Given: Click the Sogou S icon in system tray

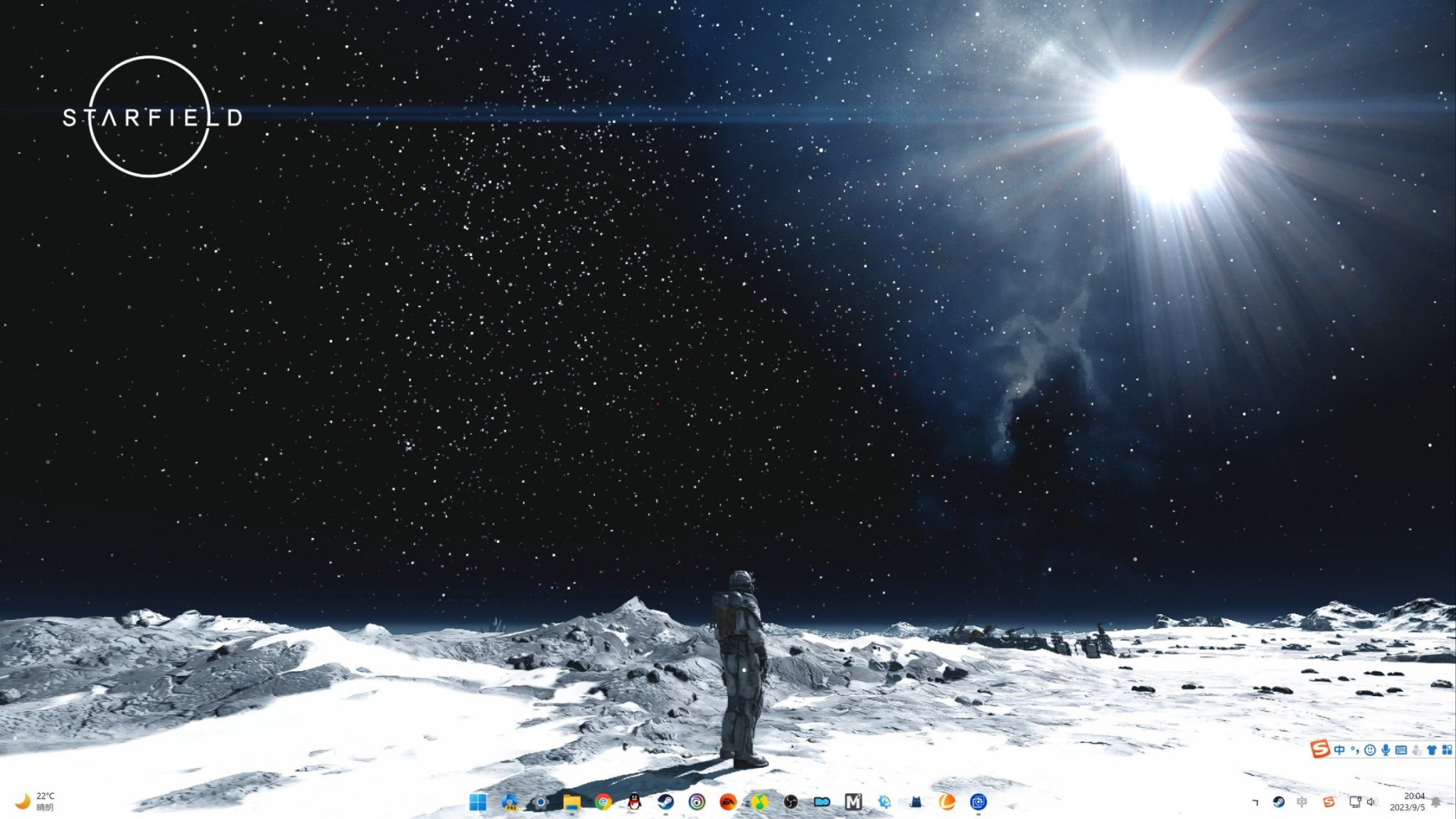Looking at the screenshot, I should click(x=1328, y=803).
